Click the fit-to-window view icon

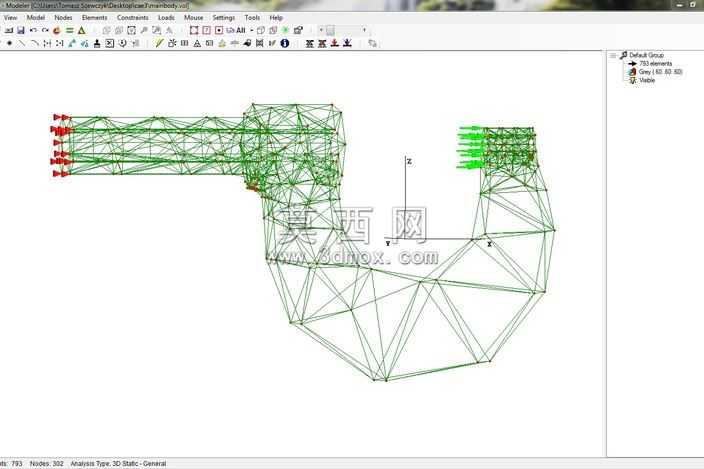(x=132, y=31)
